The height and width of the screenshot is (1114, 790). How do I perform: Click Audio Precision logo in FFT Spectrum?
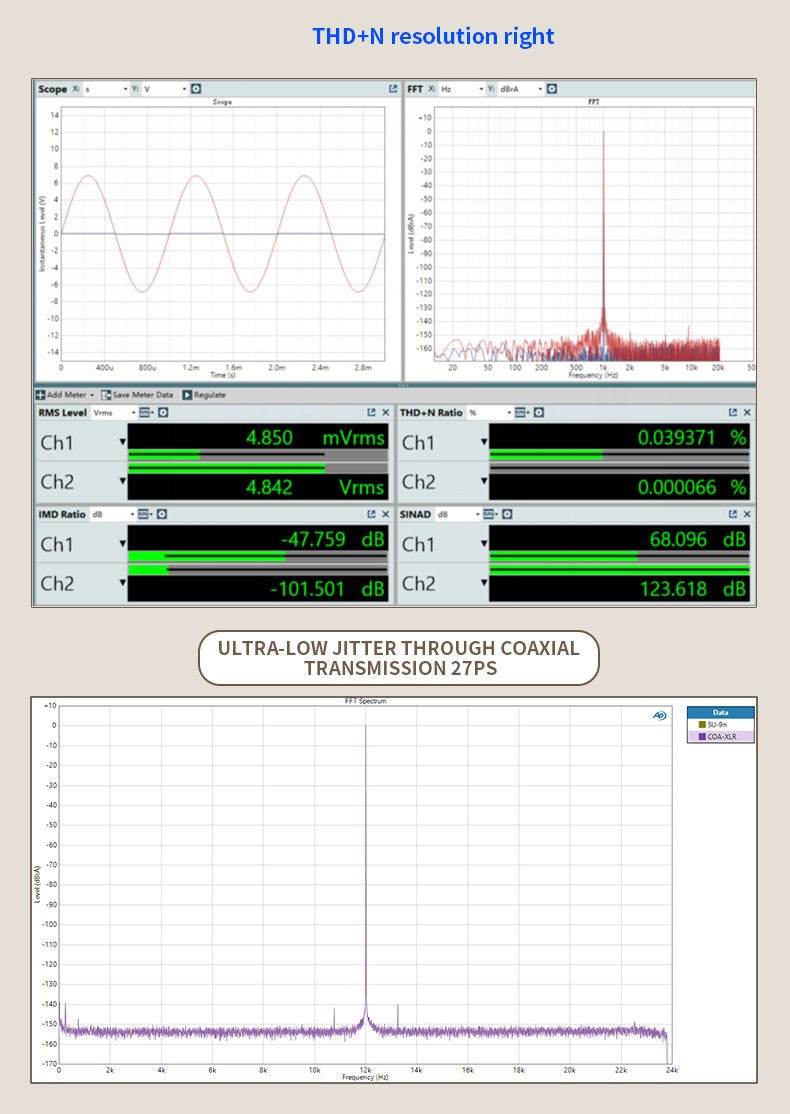[x=659, y=715]
